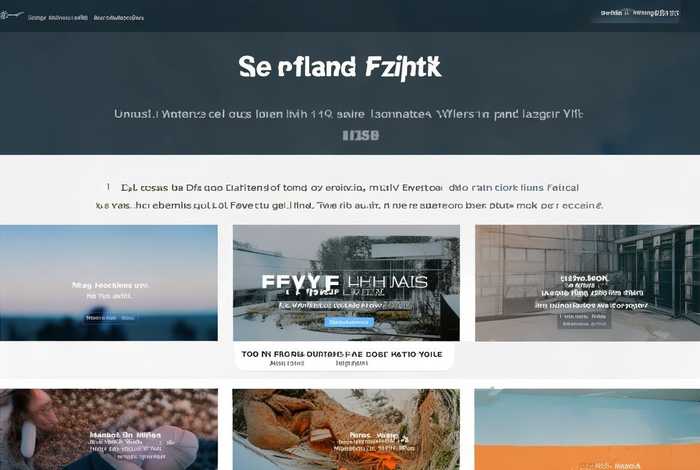Click the account link in top-right header
Viewport: 700px width, 470px height.
(640, 13)
